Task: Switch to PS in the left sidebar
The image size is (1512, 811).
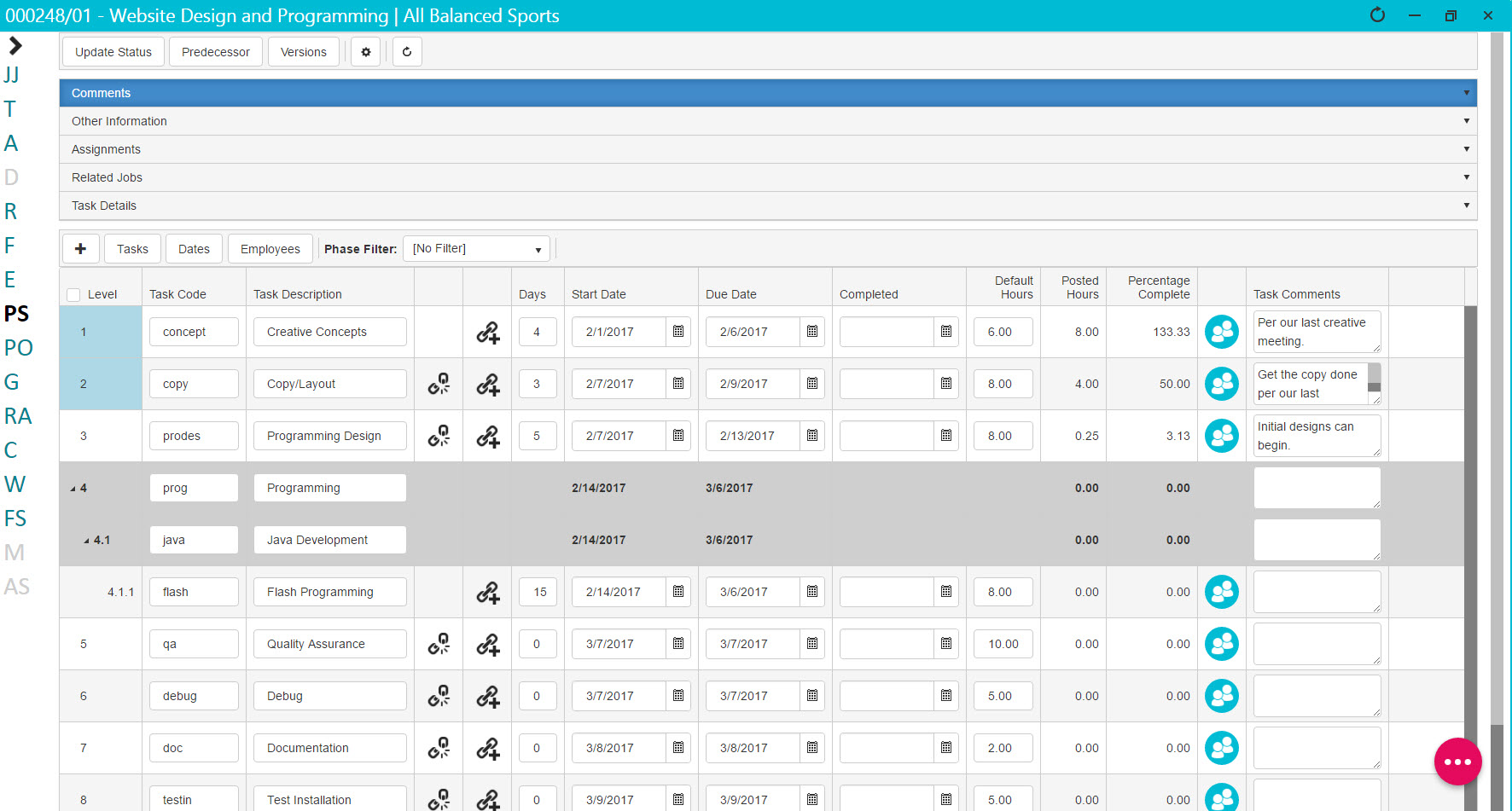Action: tap(17, 314)
